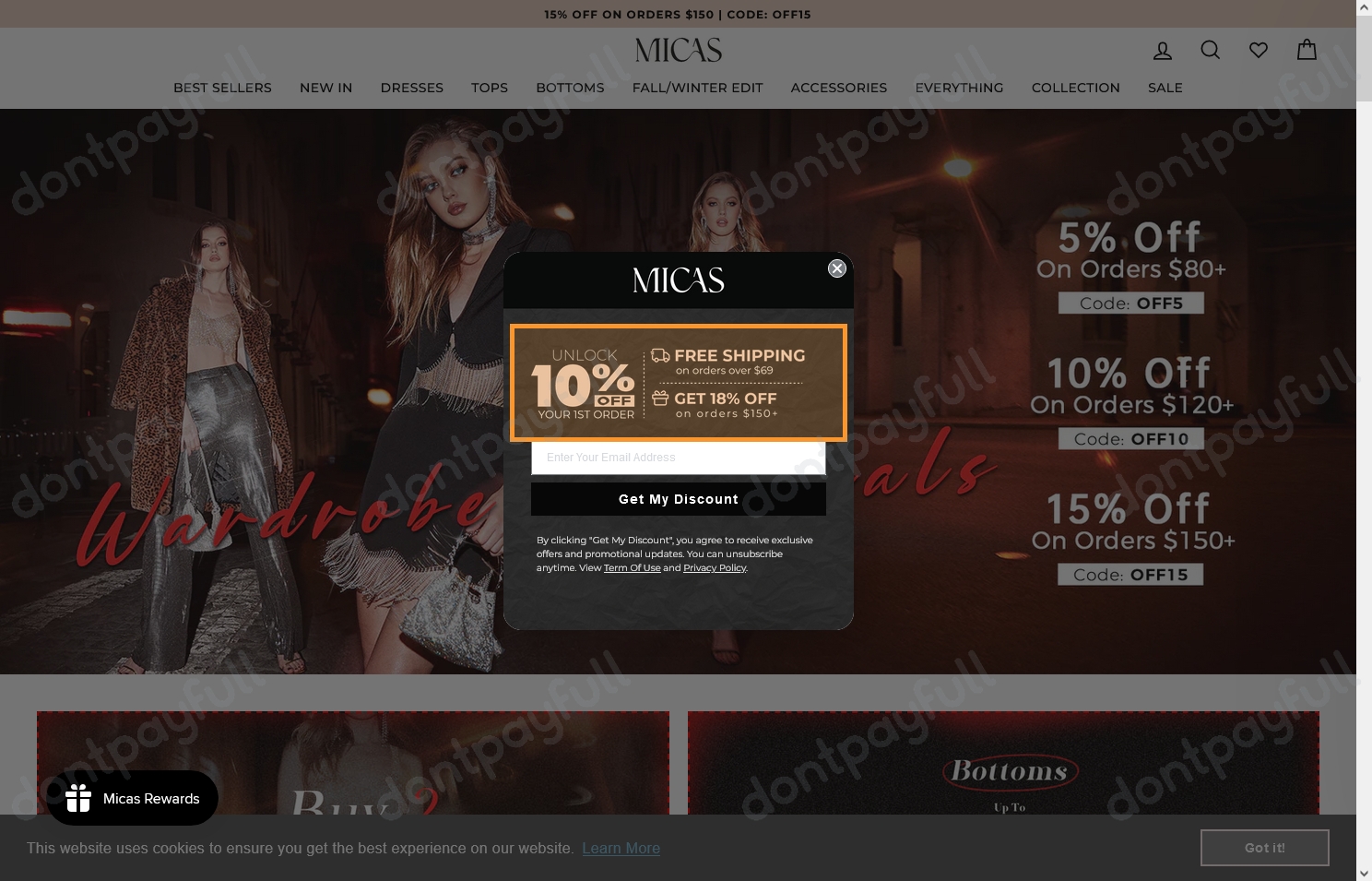
Task: Open the Term Of Use link
Action: coord(632,567)
